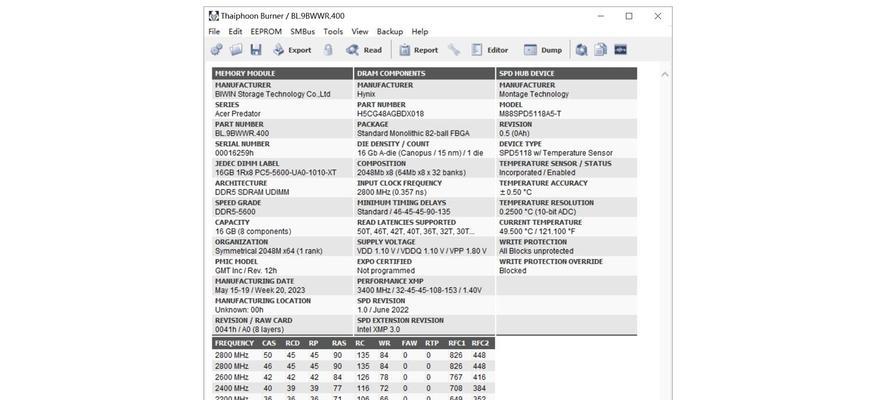The width and height of the screenshot is (875, 400).
Task: Open the Edit menu
Action: 235,32
